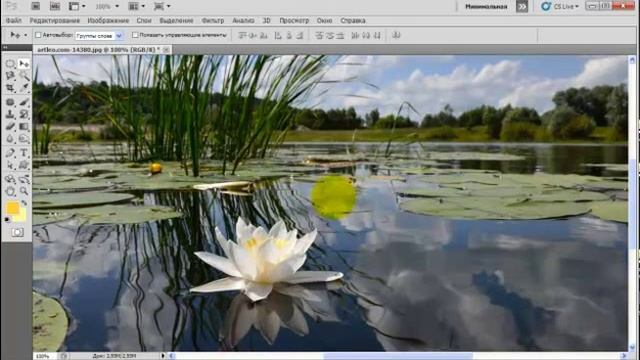The width and height of the screenshot is (640, 360).
Task: Open the CS Live dropdown
Action: 560,6
